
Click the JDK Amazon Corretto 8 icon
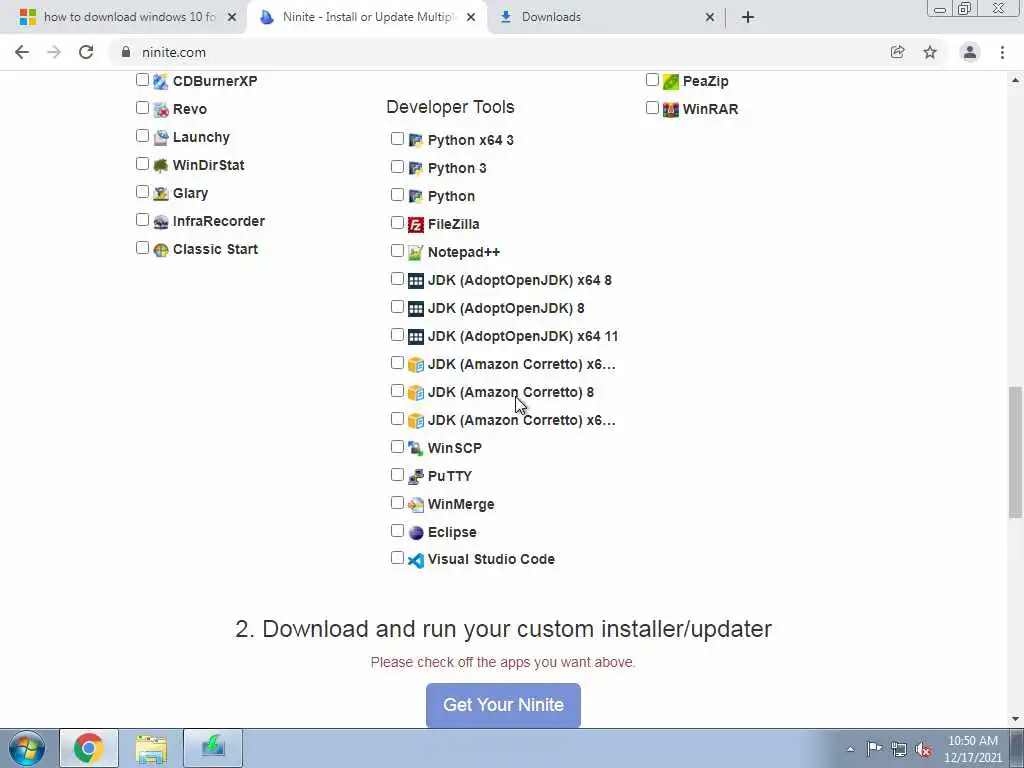tap(415, 392)
